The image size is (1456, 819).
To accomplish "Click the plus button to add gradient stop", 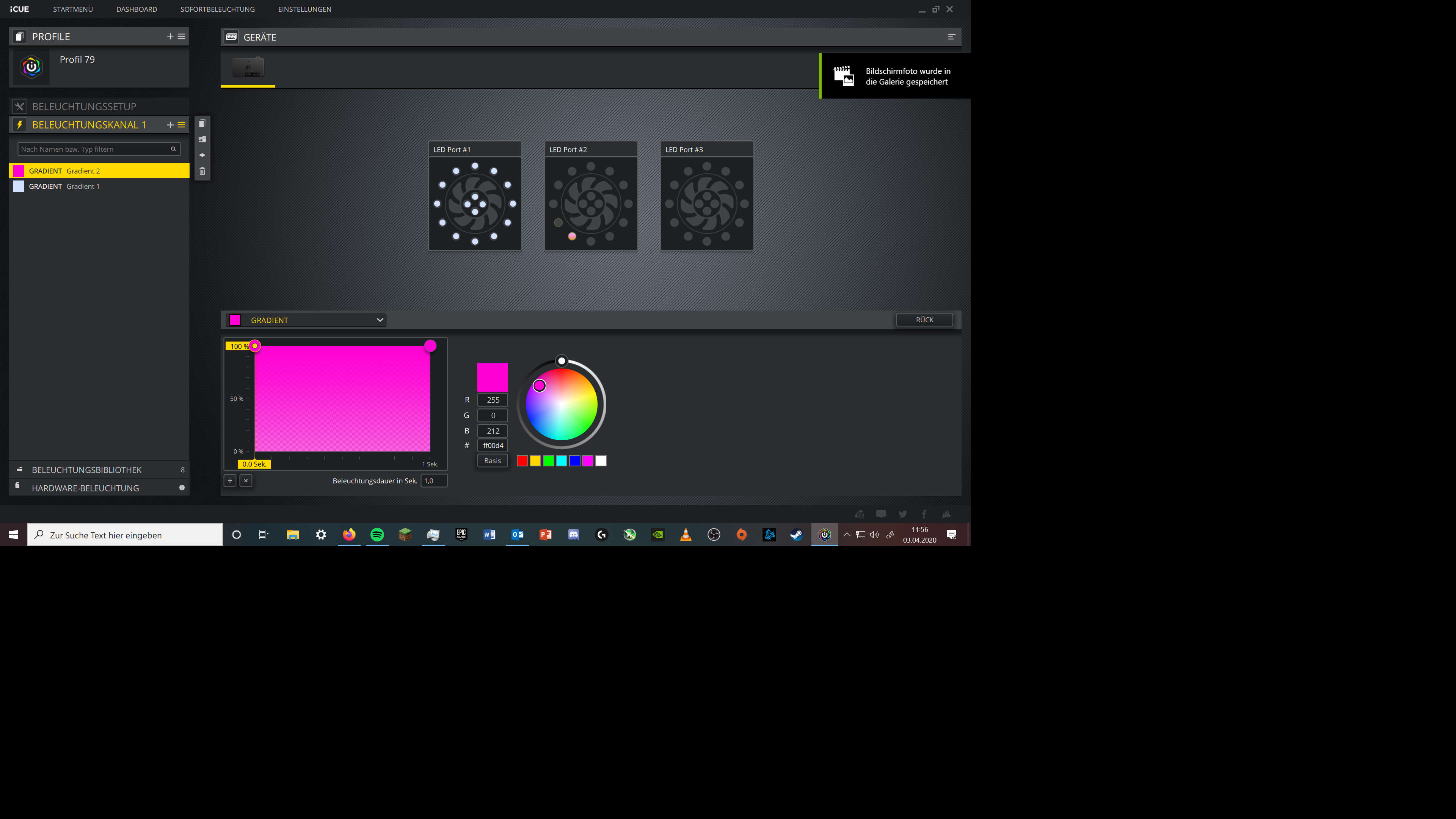I will coord(230,480).
